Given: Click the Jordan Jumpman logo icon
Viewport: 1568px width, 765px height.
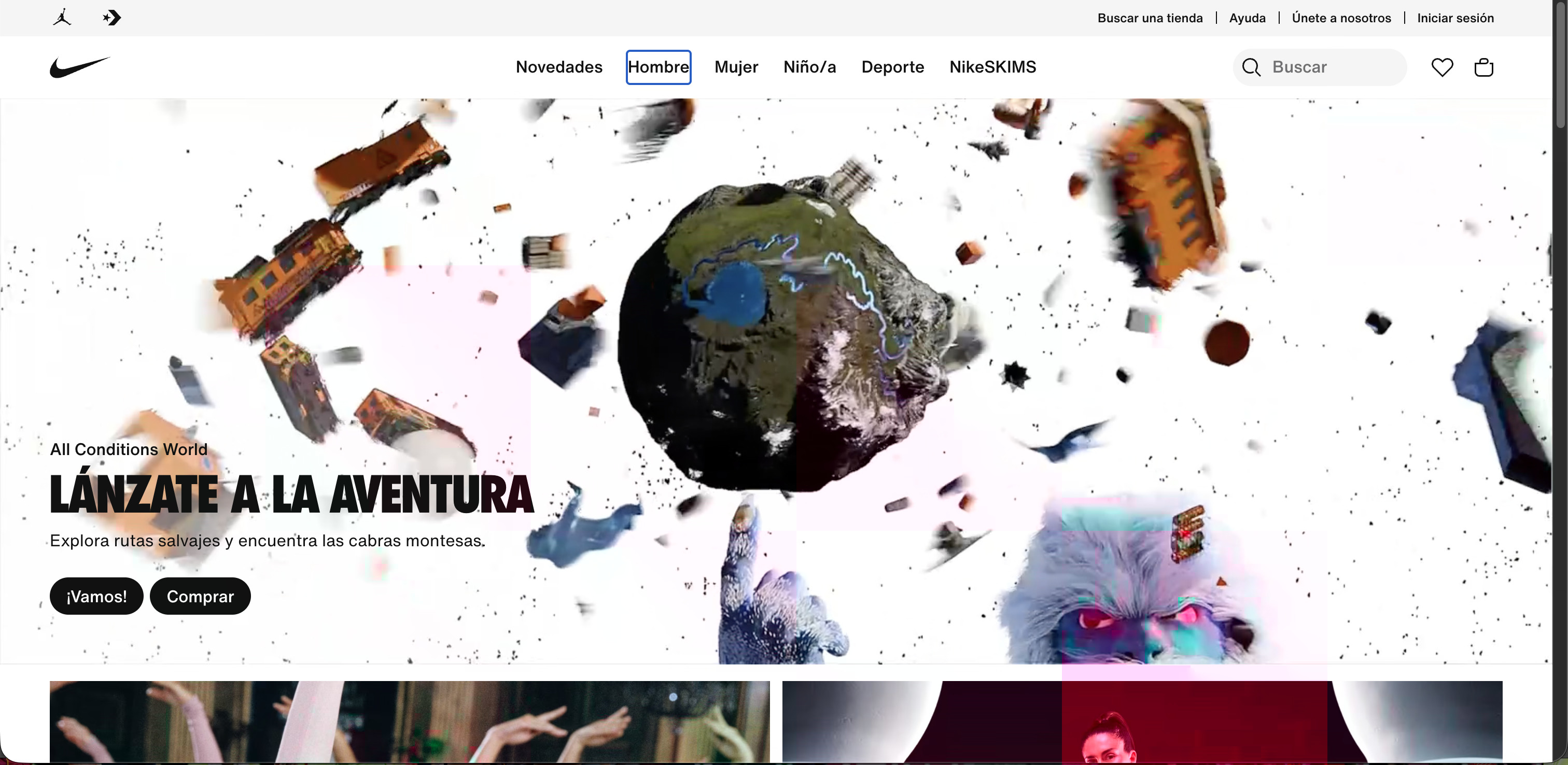Looking at the screenshot, I should point(62,18).
